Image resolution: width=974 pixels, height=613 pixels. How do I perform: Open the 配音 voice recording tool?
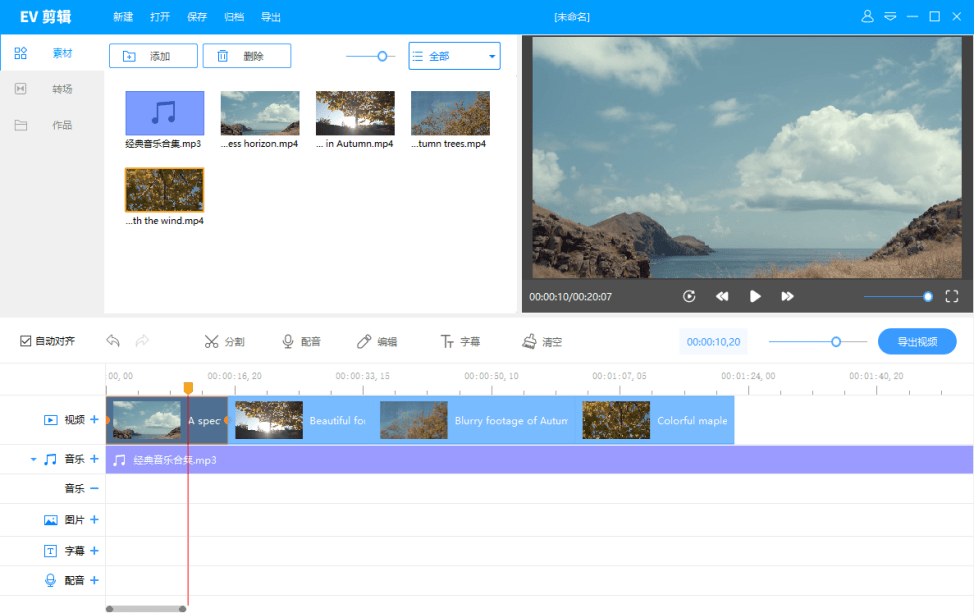coord(301,340)
